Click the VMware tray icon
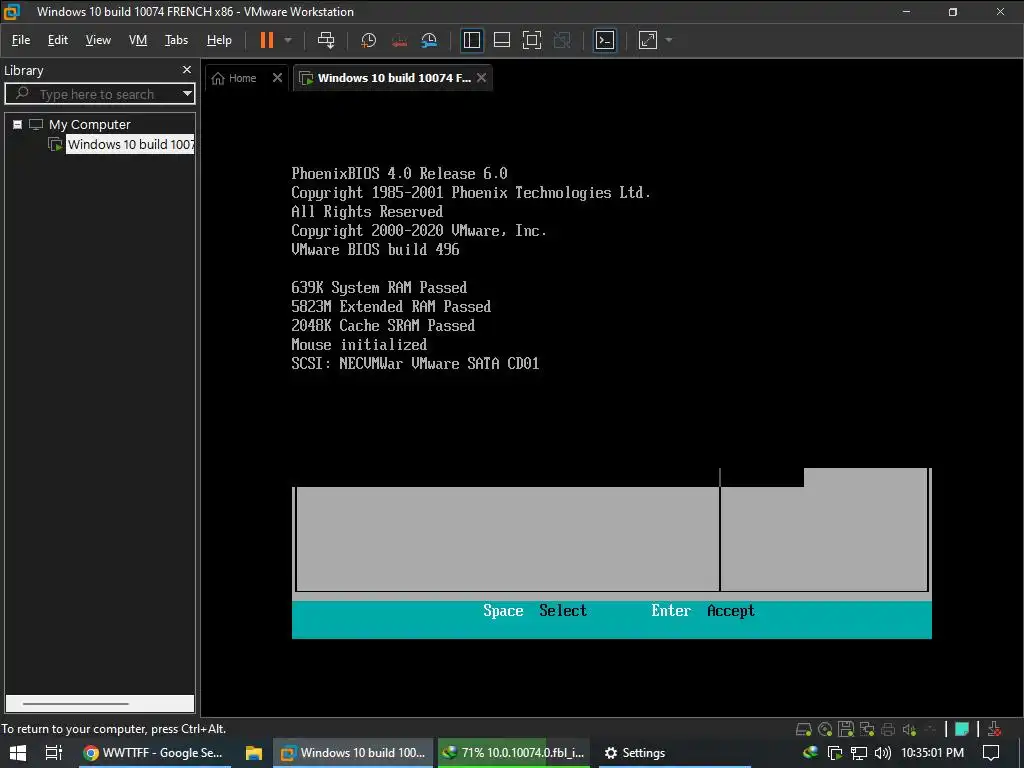The height and width of the screenshot is (768, 1024). click(x=835, y=753)
